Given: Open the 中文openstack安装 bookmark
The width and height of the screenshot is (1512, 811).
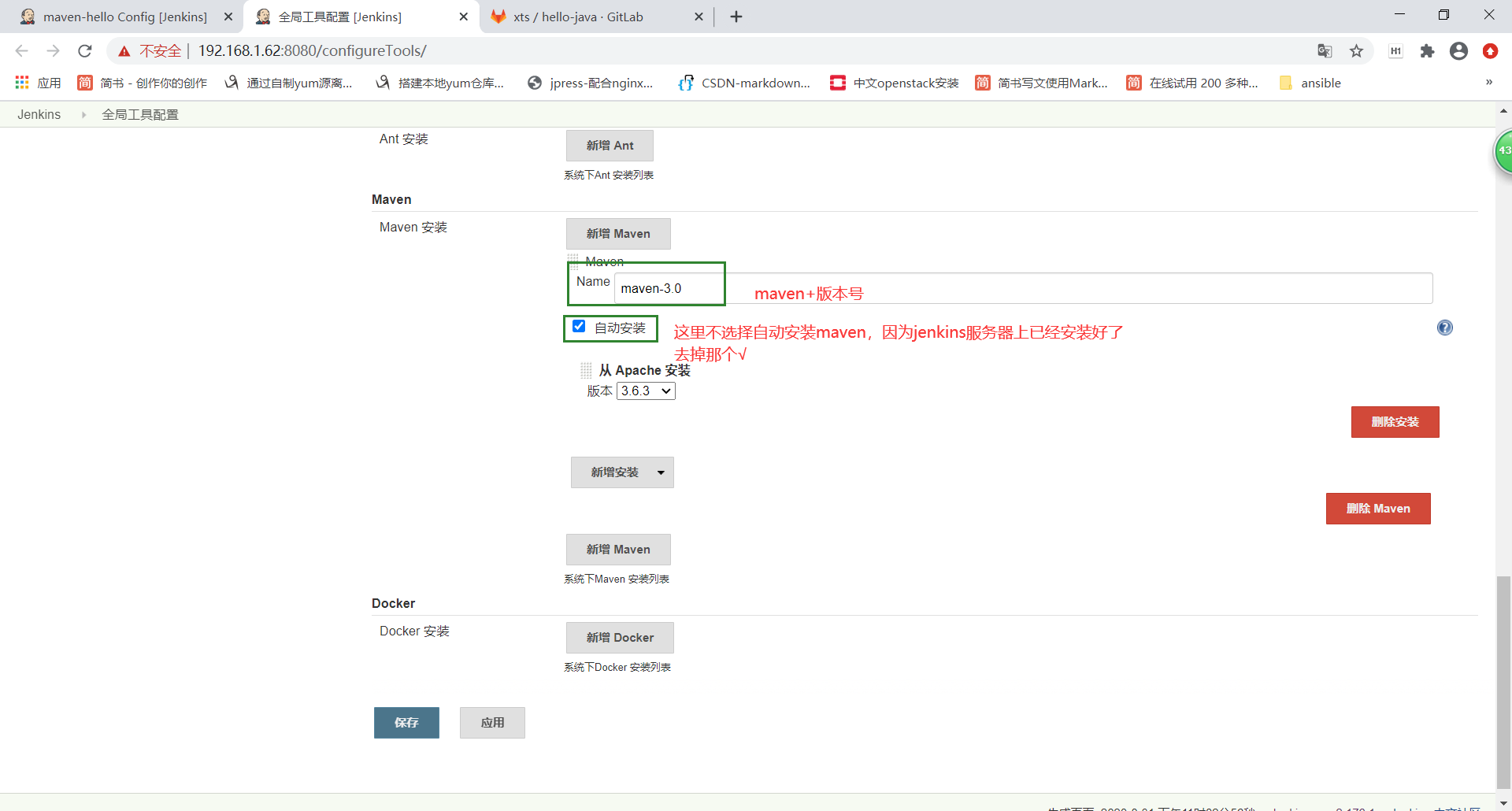Looking at the screenshot, I should pyautogui.click(x=895, y=83).
